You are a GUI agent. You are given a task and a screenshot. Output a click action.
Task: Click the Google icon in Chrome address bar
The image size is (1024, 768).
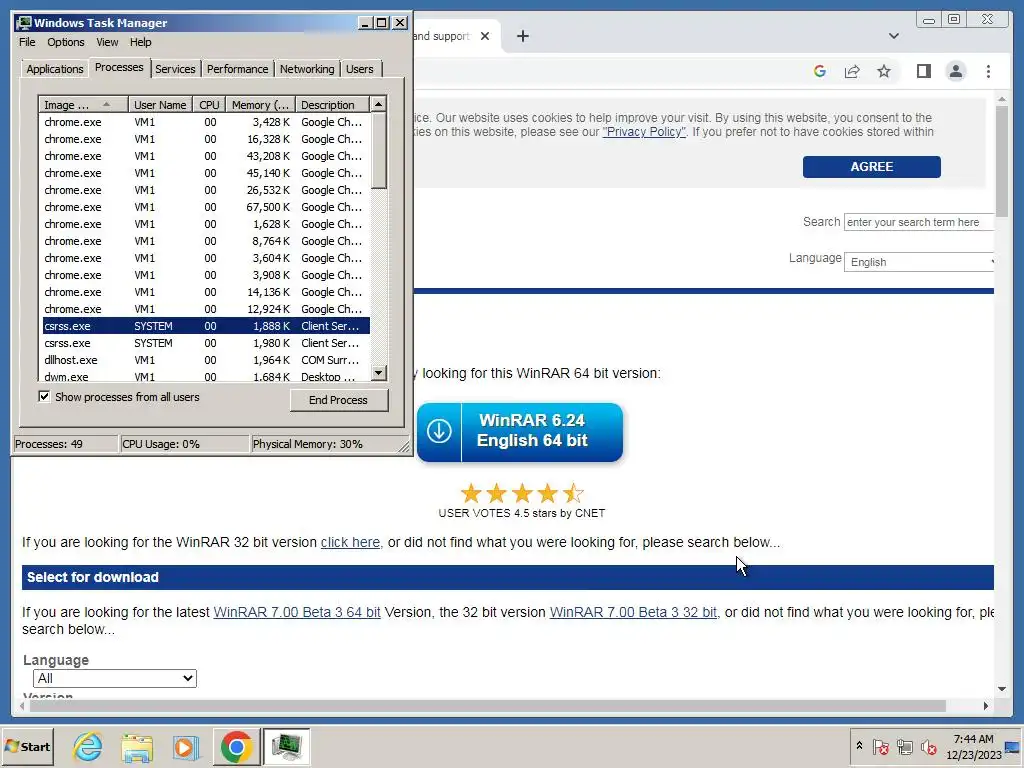820,71
